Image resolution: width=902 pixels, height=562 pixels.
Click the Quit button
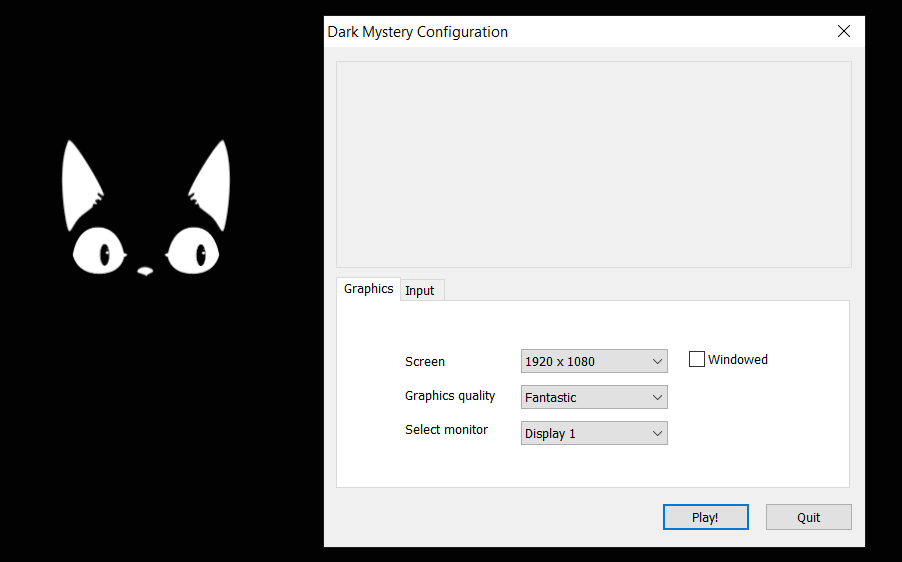pyautogui.click(x=809, y=517)
